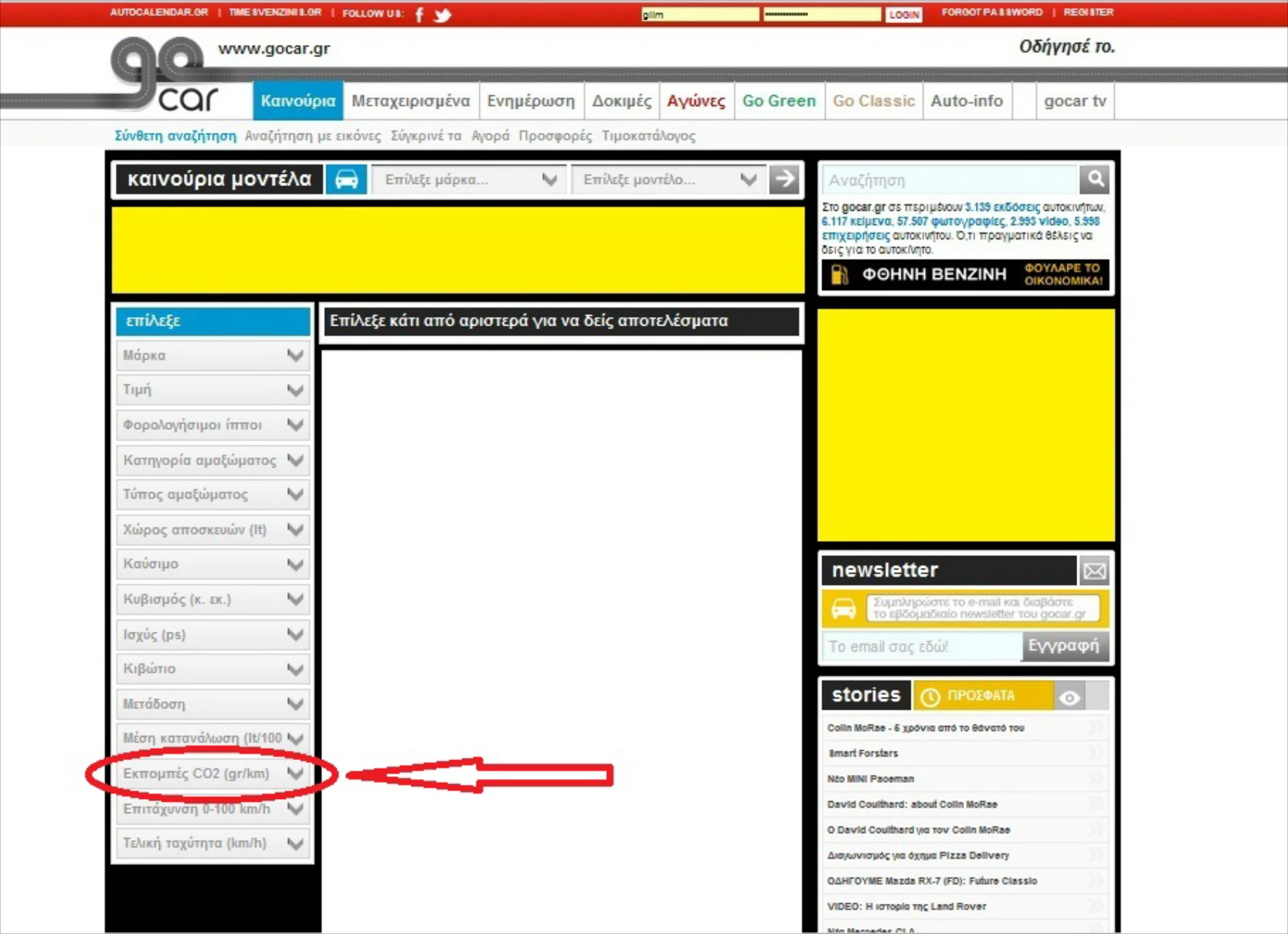
Task: Click the magnifier search icon
Action: click(x=1095, y=179)
